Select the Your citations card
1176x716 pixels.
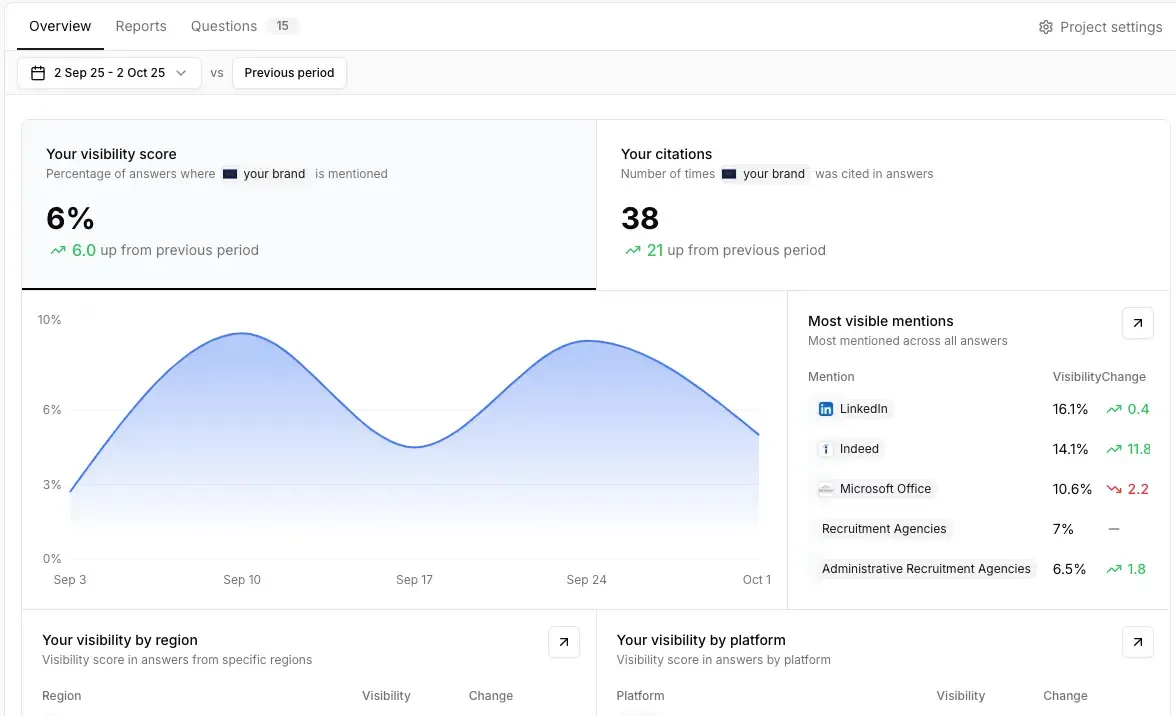click(883, 205)
